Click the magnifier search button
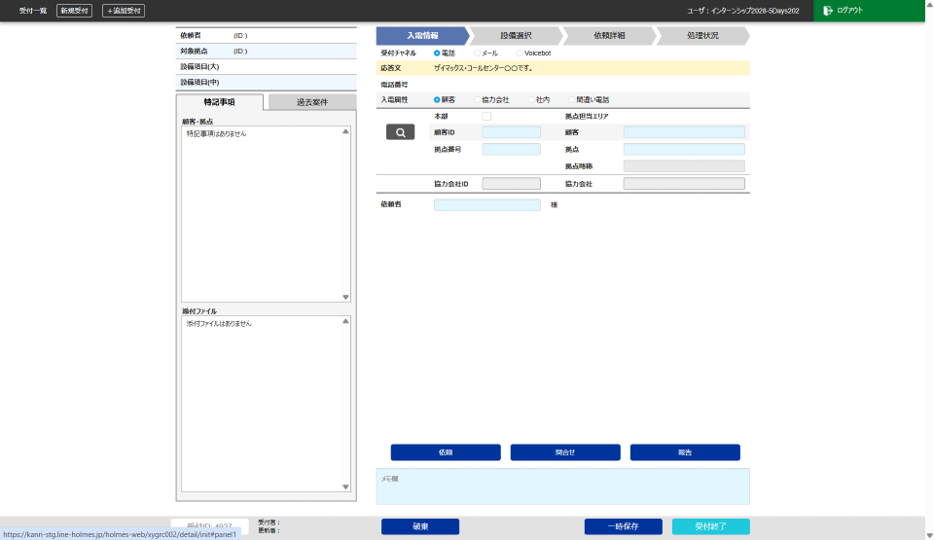Viewport: 934px width, 540px height. [x=400, y=132]
